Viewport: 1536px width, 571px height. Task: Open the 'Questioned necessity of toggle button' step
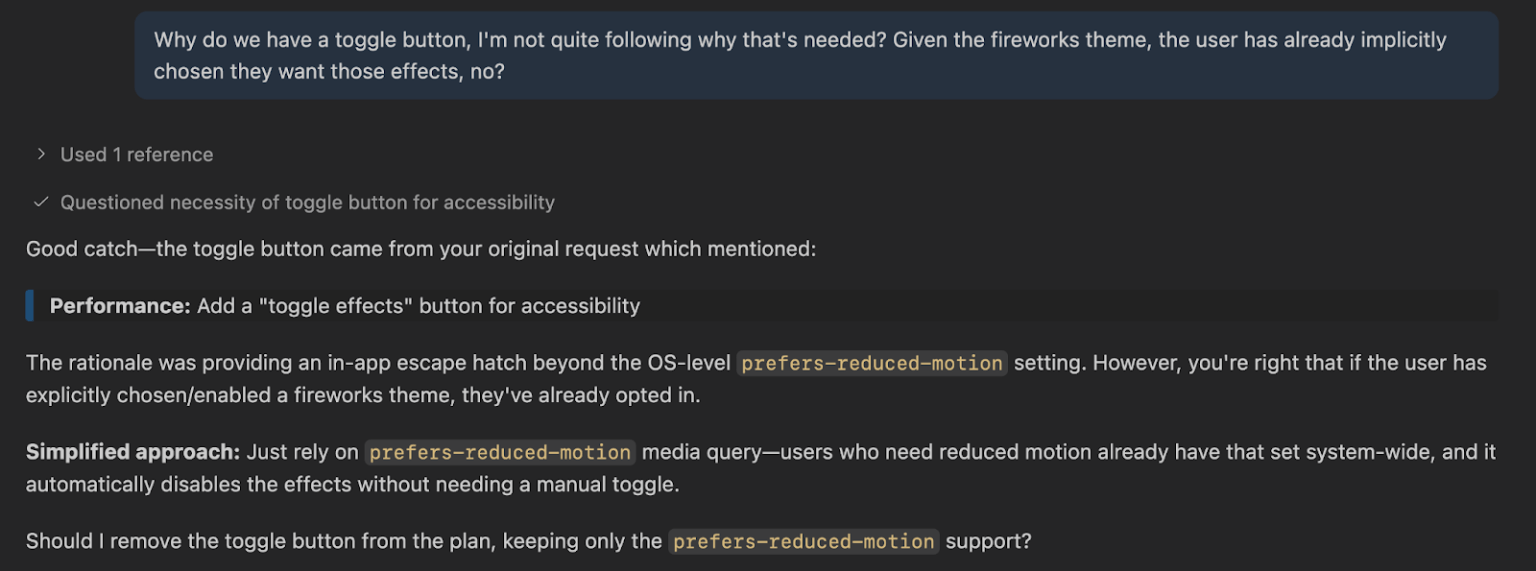pos(307,202)
